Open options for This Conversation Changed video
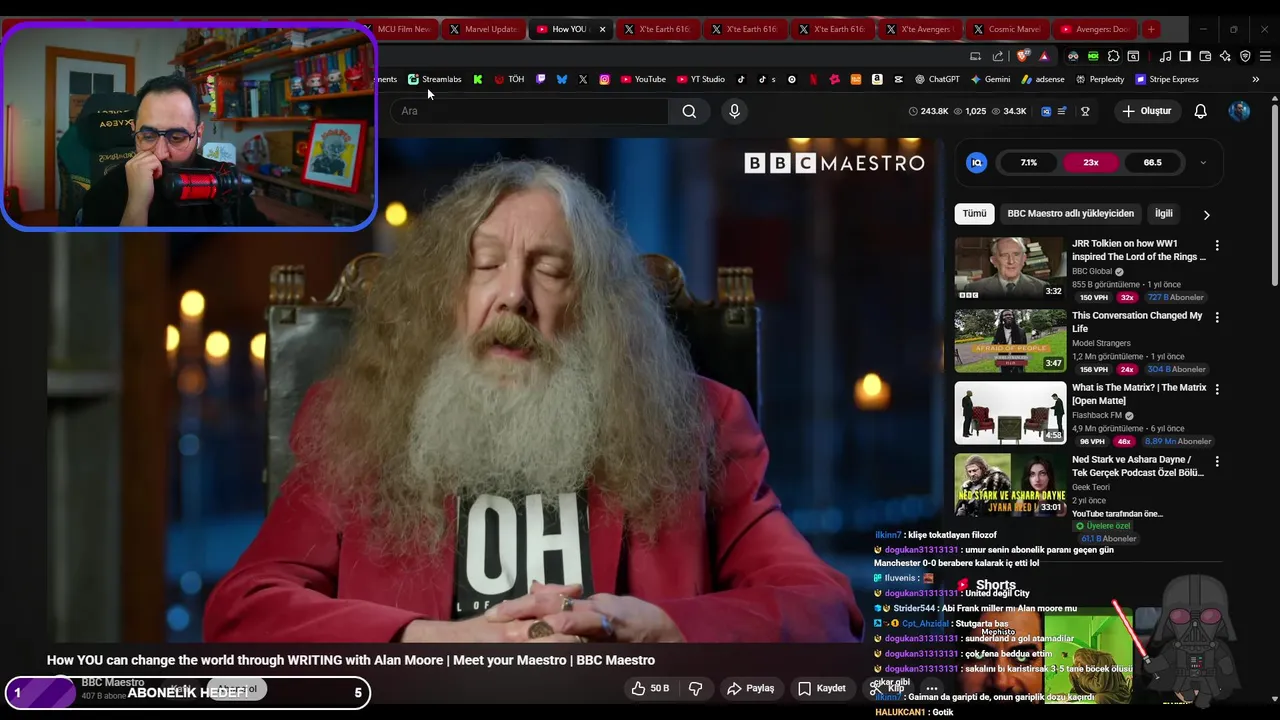The image size is (1280, 720). coord(1217,317)
